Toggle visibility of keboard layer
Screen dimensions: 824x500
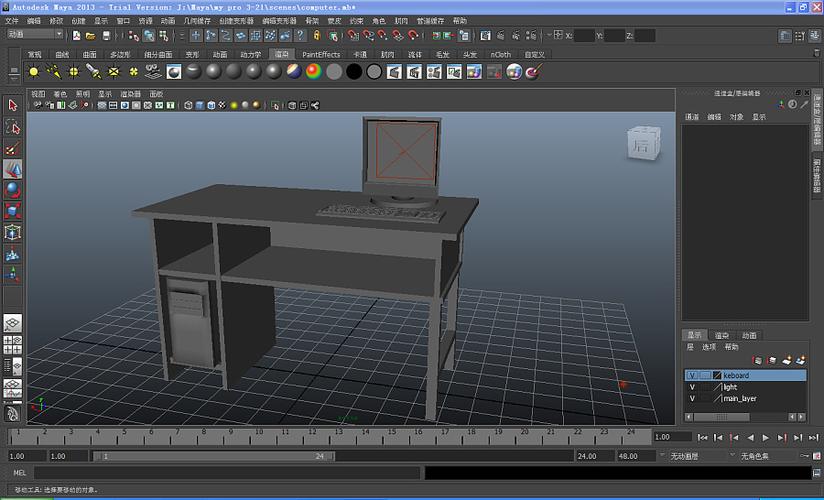point(692,376)
